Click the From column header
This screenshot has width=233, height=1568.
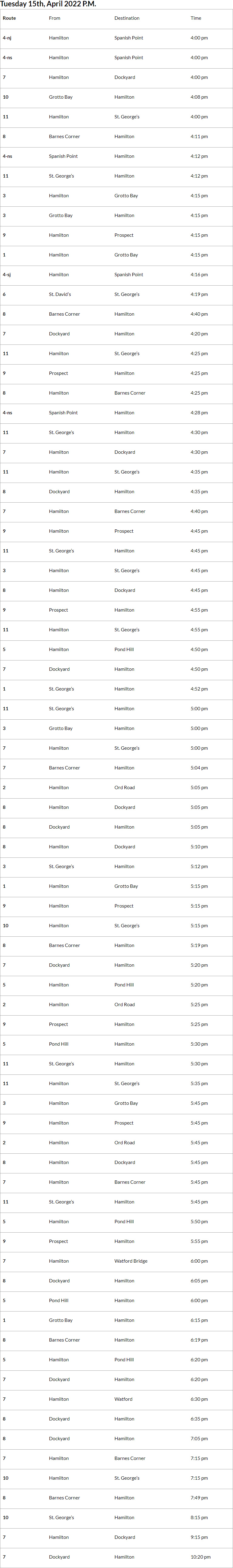[x=55, y=18]
